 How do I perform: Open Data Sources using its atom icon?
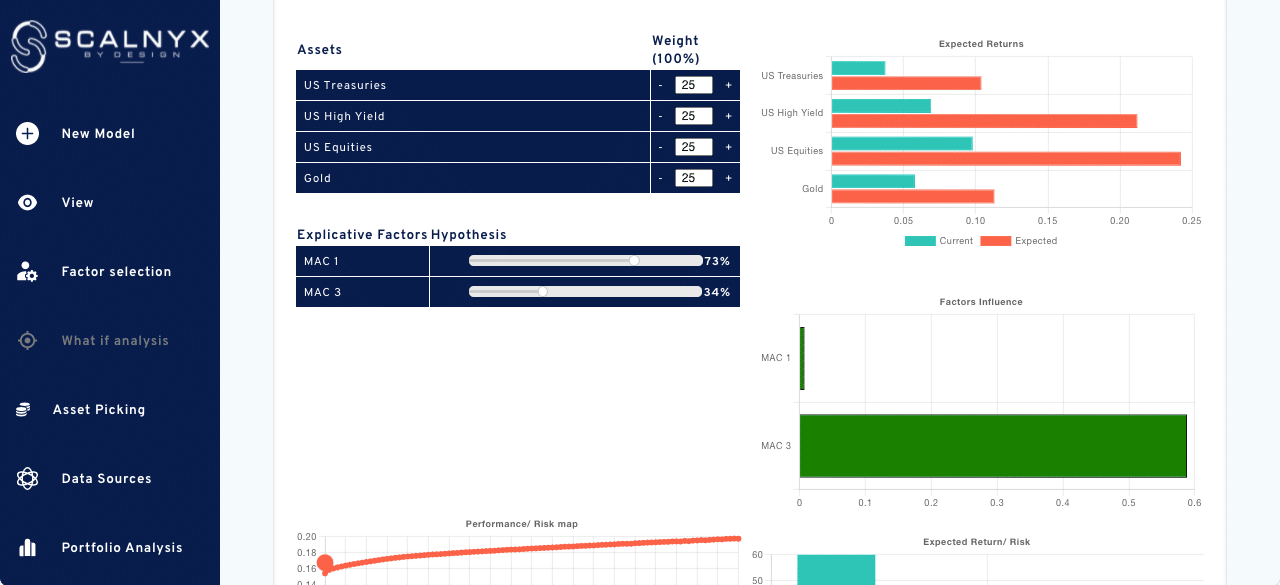click(26, 478)
